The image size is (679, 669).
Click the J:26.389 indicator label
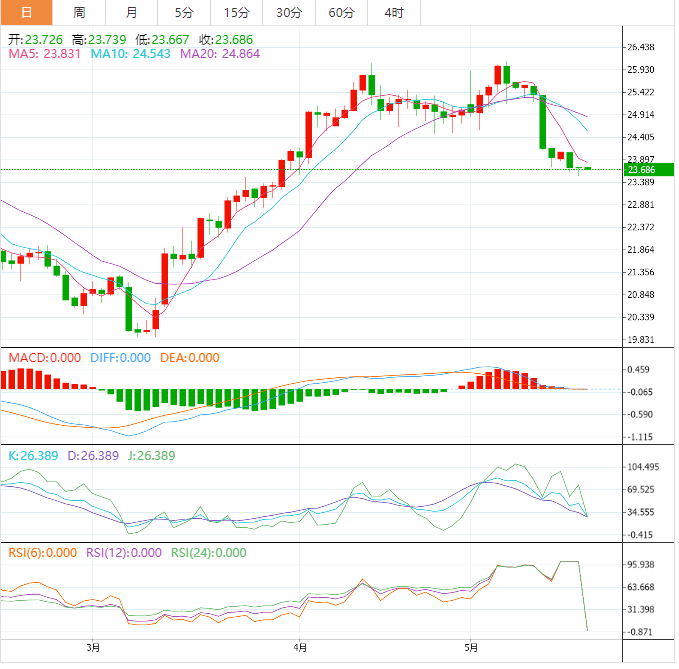tap(152, 456)
